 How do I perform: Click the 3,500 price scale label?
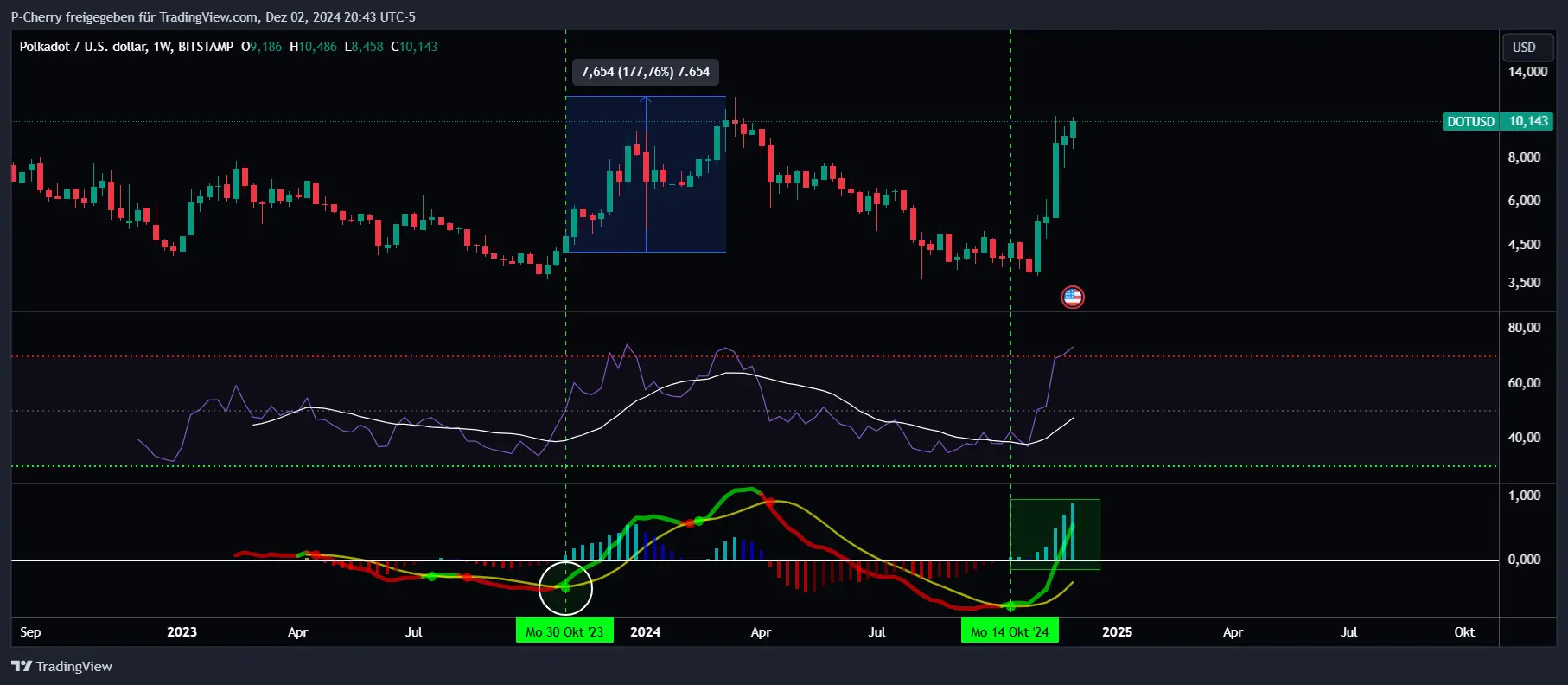pyautogui.click(x=1524, y=283)
